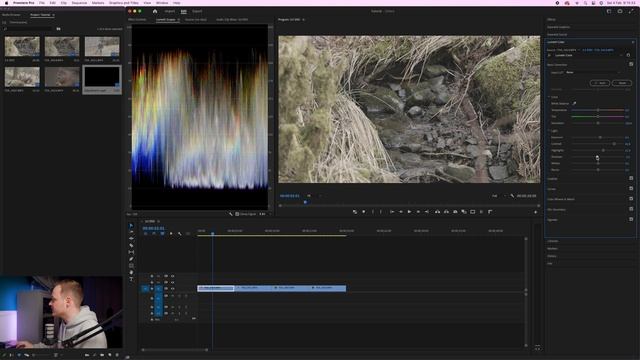Click the Project panel search field
The image size is (640, 360).
[x=28, y=29]
